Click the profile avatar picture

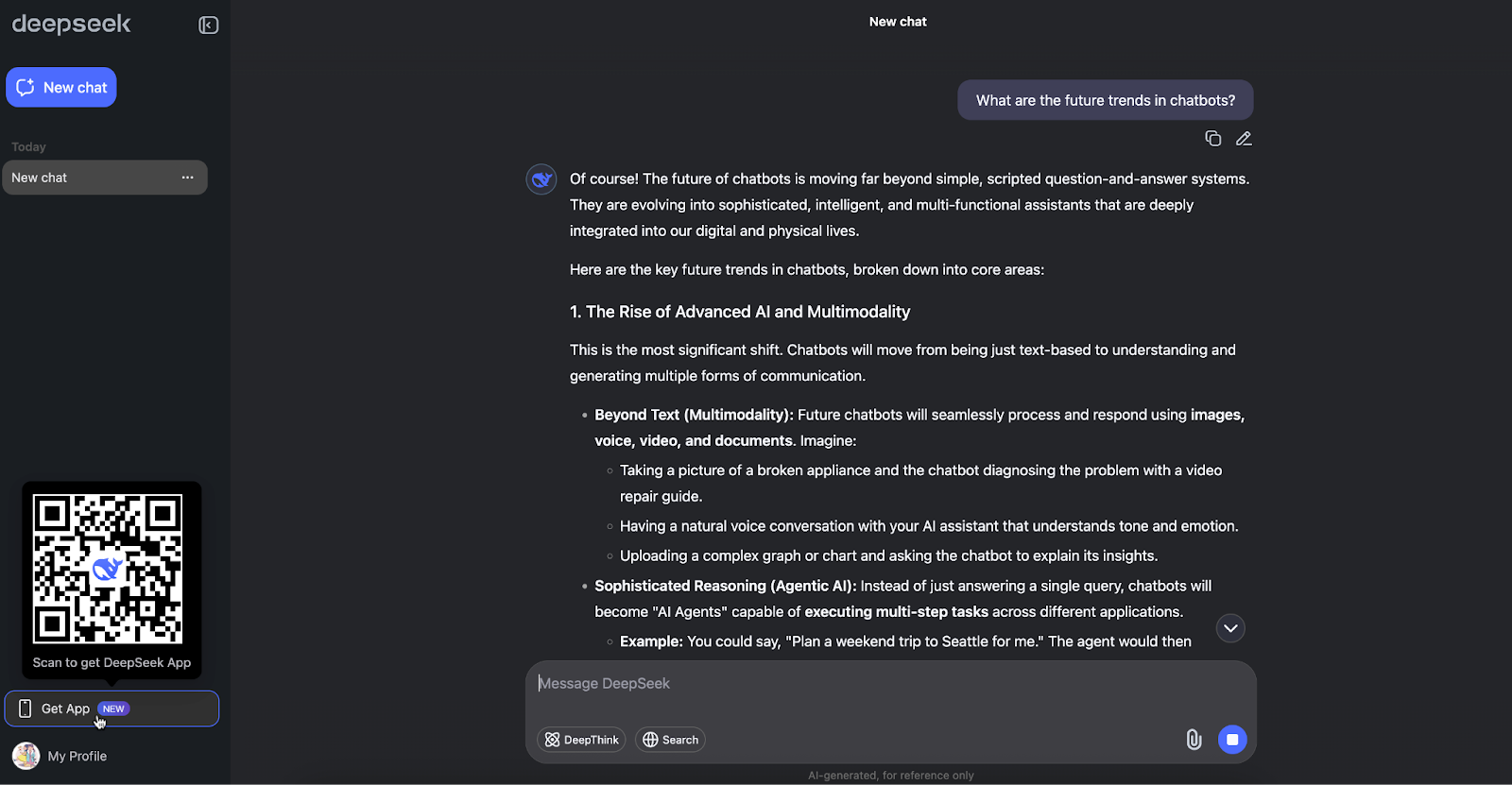pos(26,756)
